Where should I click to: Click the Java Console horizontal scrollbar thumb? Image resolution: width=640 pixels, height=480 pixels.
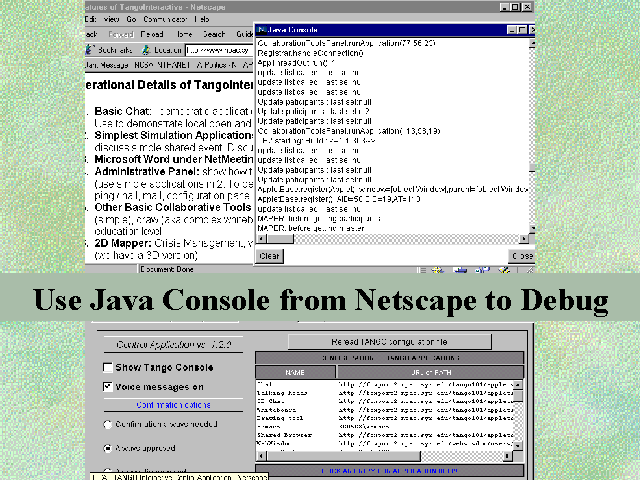coord(280,239)
